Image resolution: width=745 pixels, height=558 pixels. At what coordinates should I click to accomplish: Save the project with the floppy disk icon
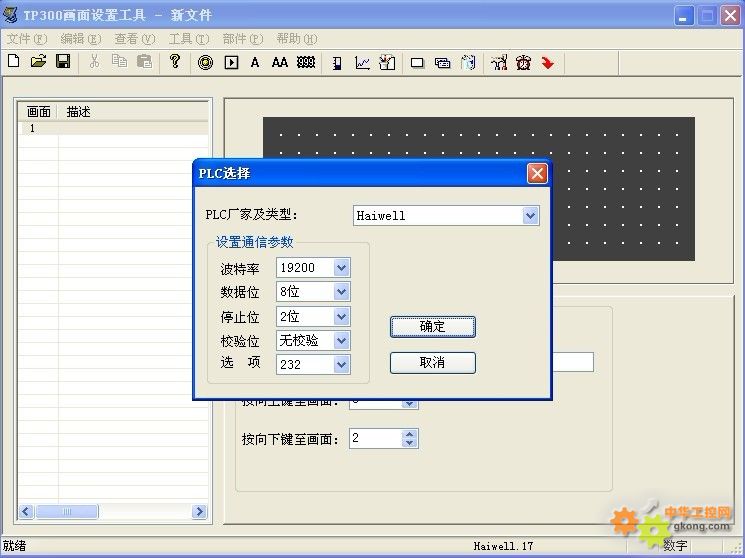[x=63, y=62]
